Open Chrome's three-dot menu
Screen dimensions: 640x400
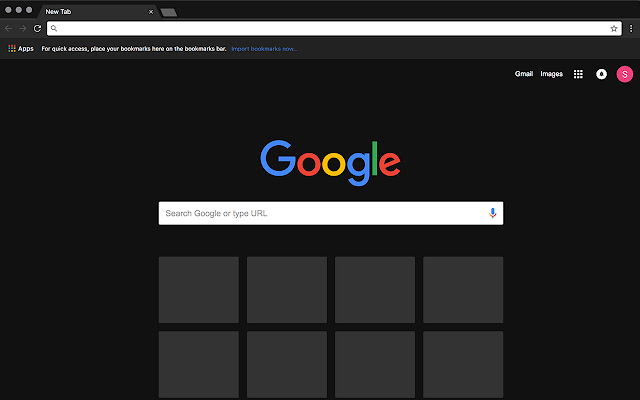pyautogui.click(x=631, y=29)
